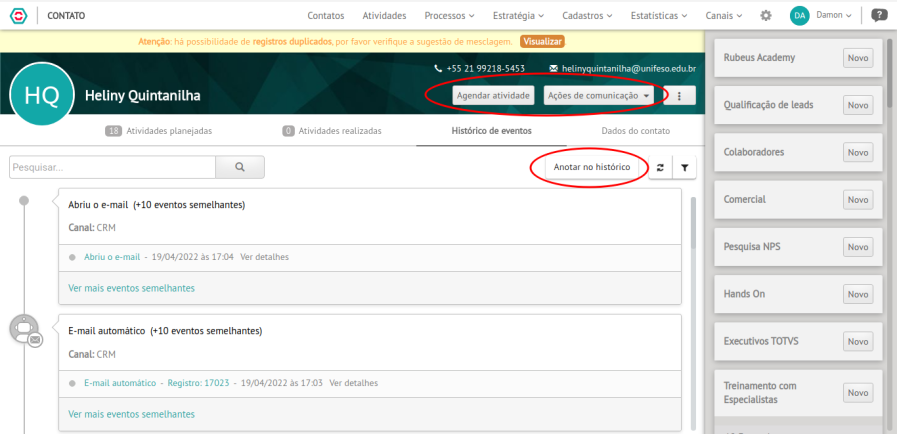Click Ver mais eventos semelhantes under Abriu o e-mail
Screen dimensions: 897x434
[x=132, y=288]
